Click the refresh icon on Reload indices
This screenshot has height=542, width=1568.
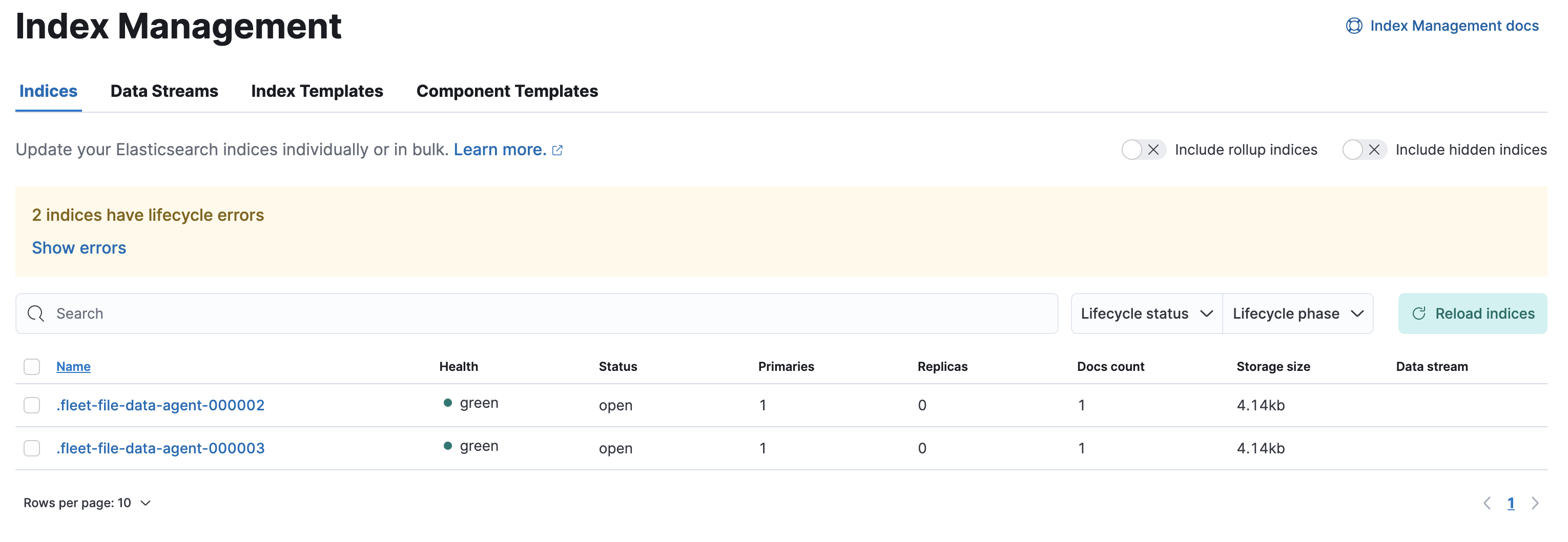1419,314
